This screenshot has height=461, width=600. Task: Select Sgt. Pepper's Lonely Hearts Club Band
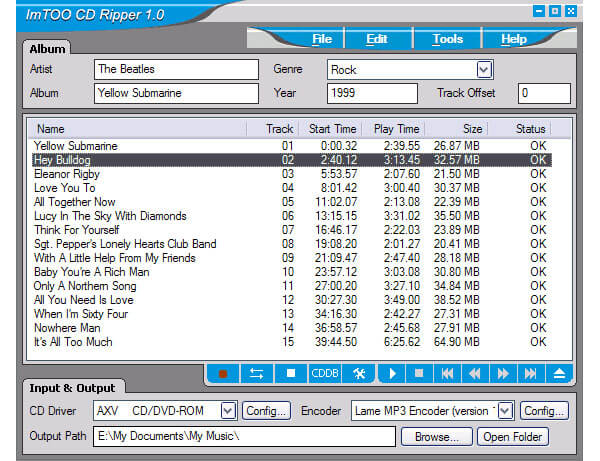pos(292,244)
